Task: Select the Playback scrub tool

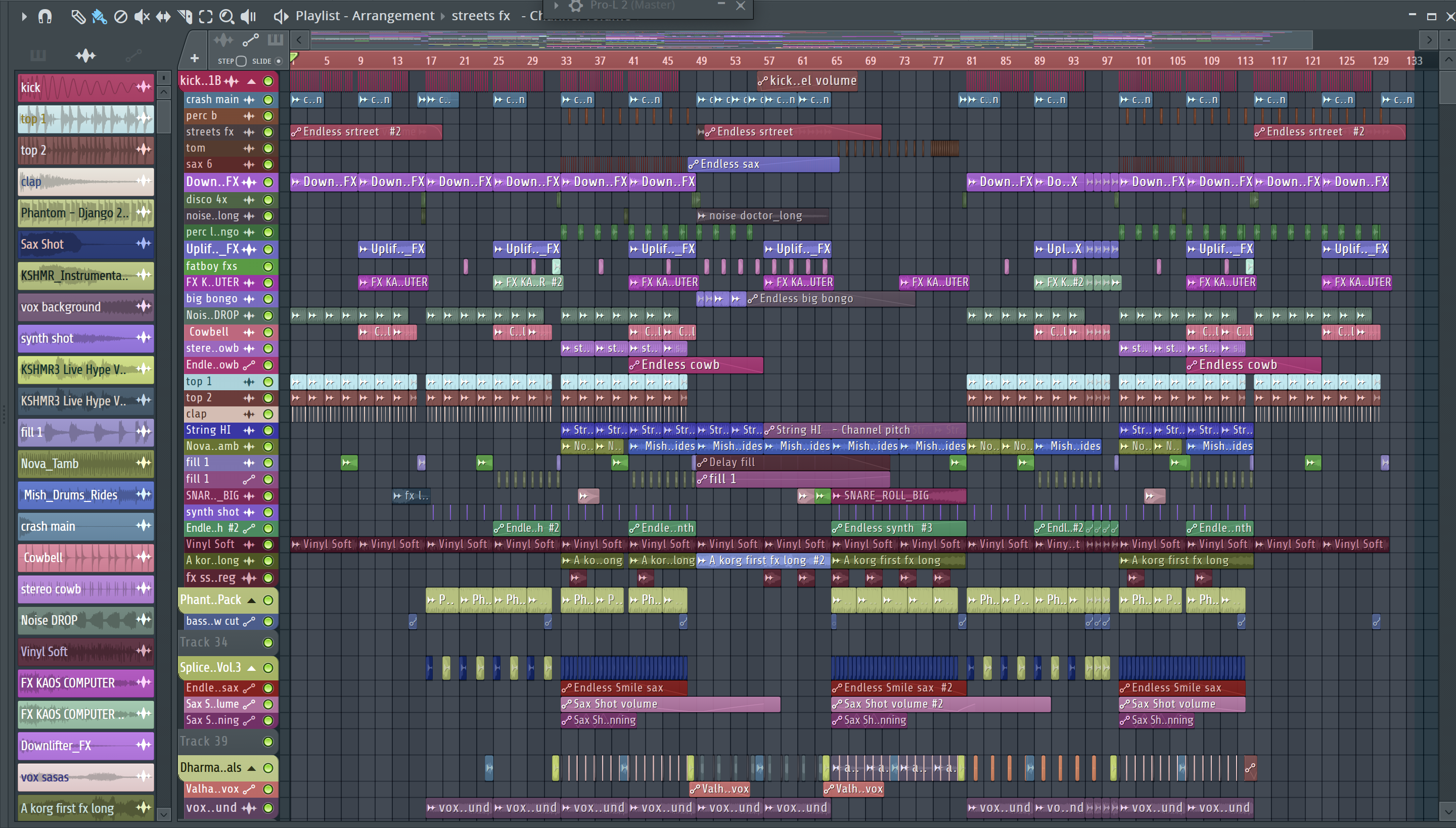Action: tap(249, 17)
